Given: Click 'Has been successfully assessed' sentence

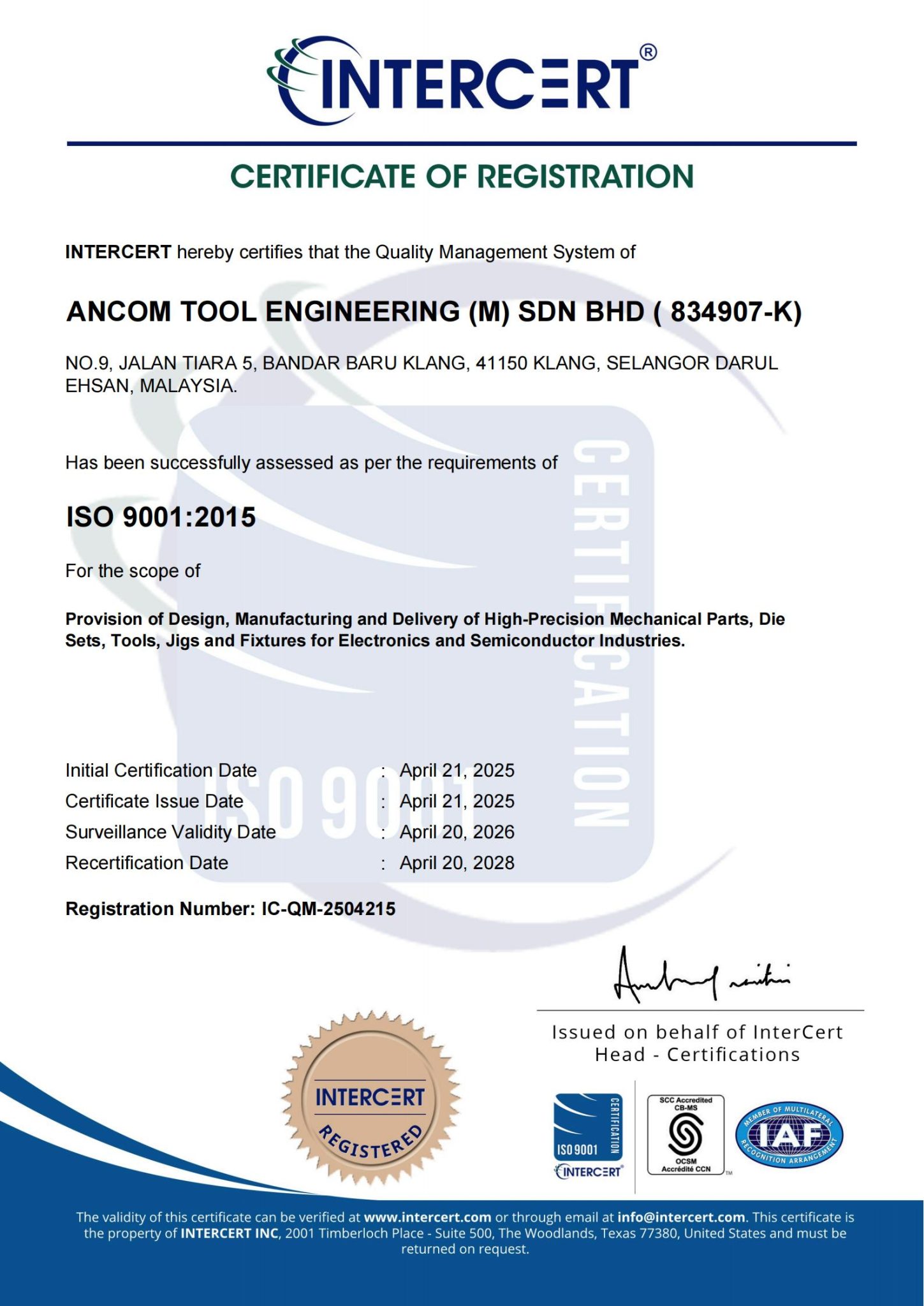Looking at the screenshot, I should 311,463.
